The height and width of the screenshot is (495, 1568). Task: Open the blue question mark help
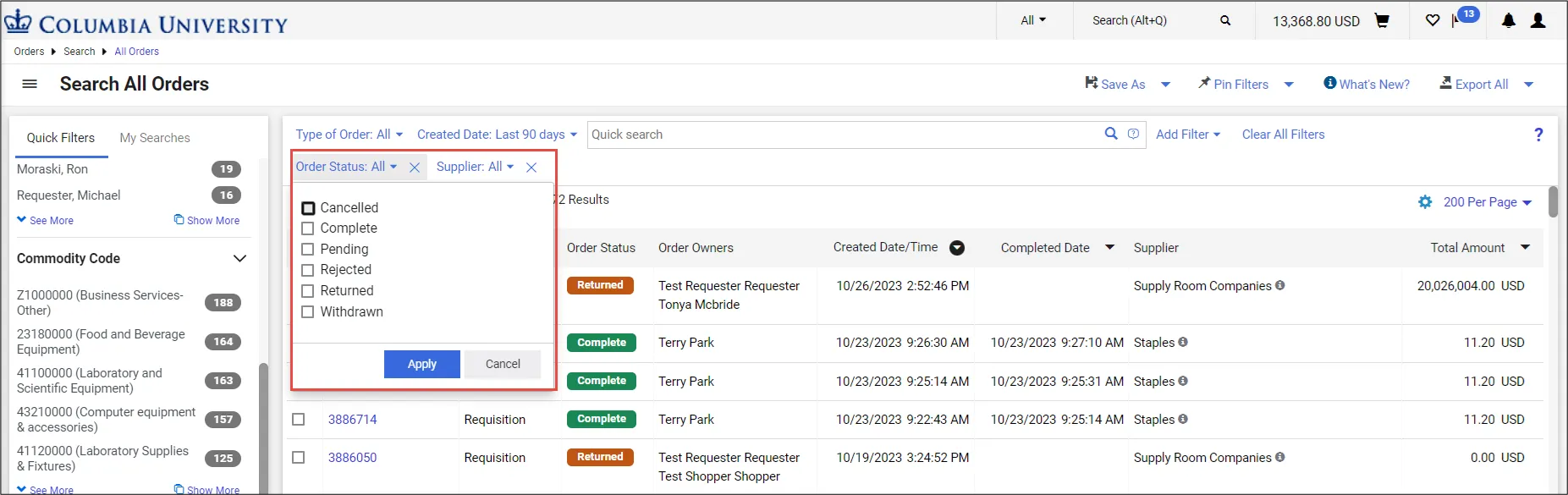click(1538, 134)
